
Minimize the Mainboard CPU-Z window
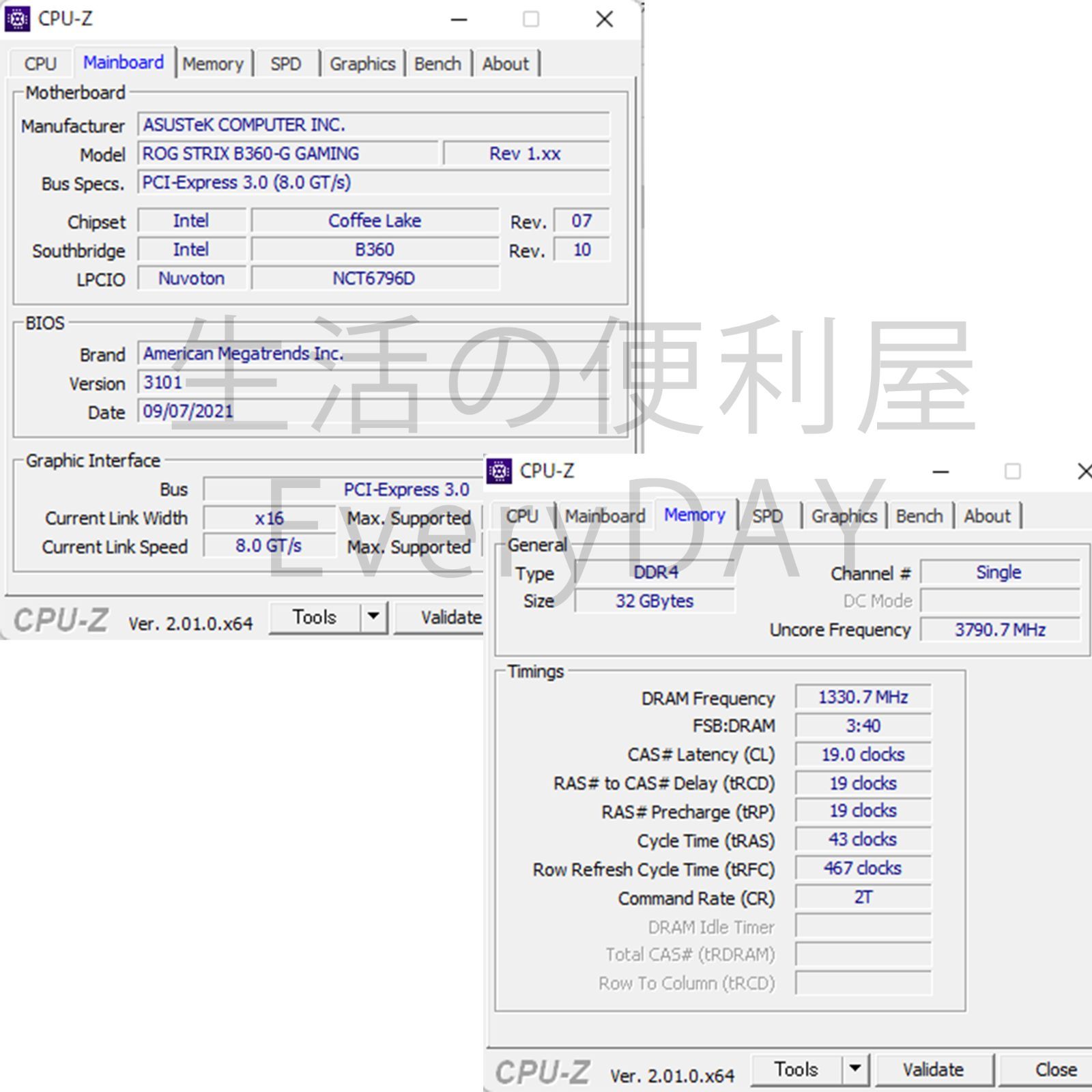459,19
